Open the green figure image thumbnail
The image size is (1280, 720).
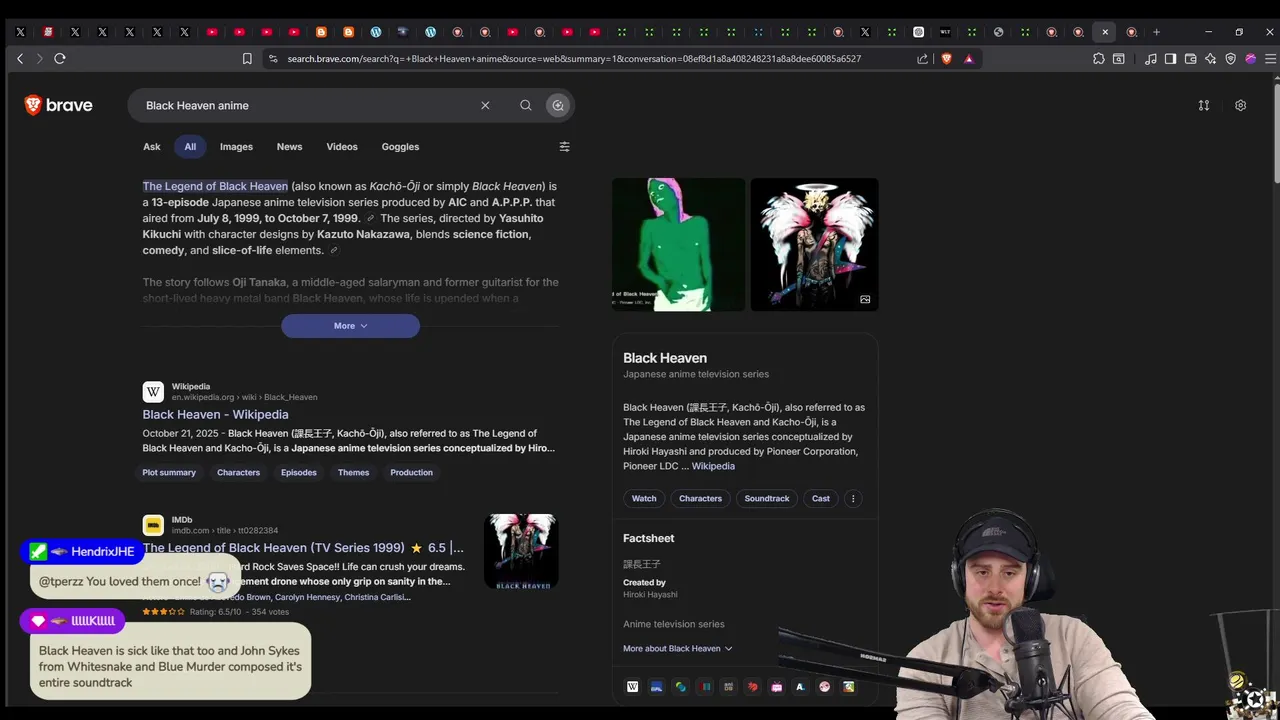[678, 245]
